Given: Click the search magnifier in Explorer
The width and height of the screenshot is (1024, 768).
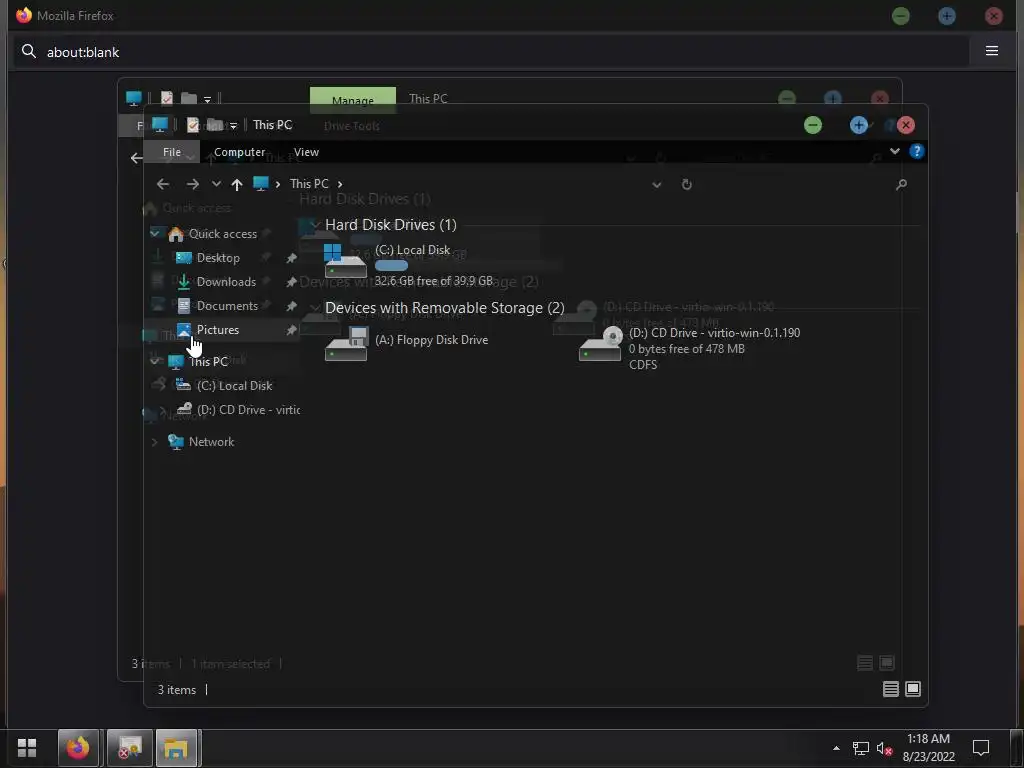Looking at the screenshot, I should coord(901,185).
